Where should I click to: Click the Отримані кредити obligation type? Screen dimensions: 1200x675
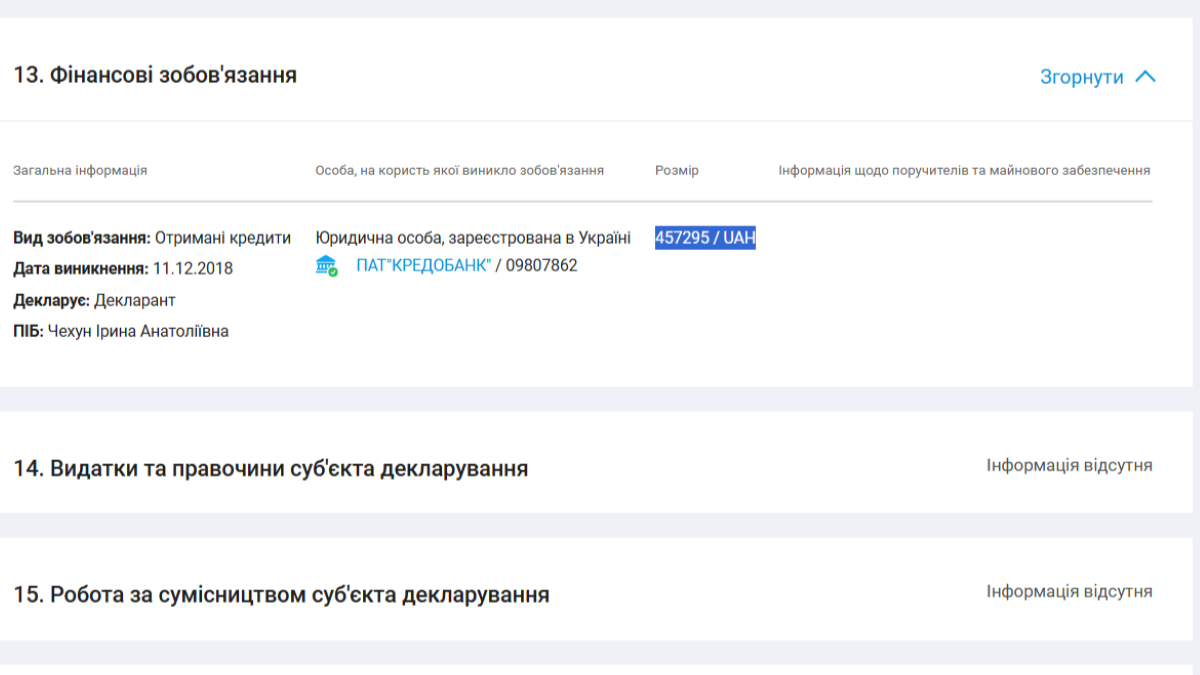tap(222, 238)
